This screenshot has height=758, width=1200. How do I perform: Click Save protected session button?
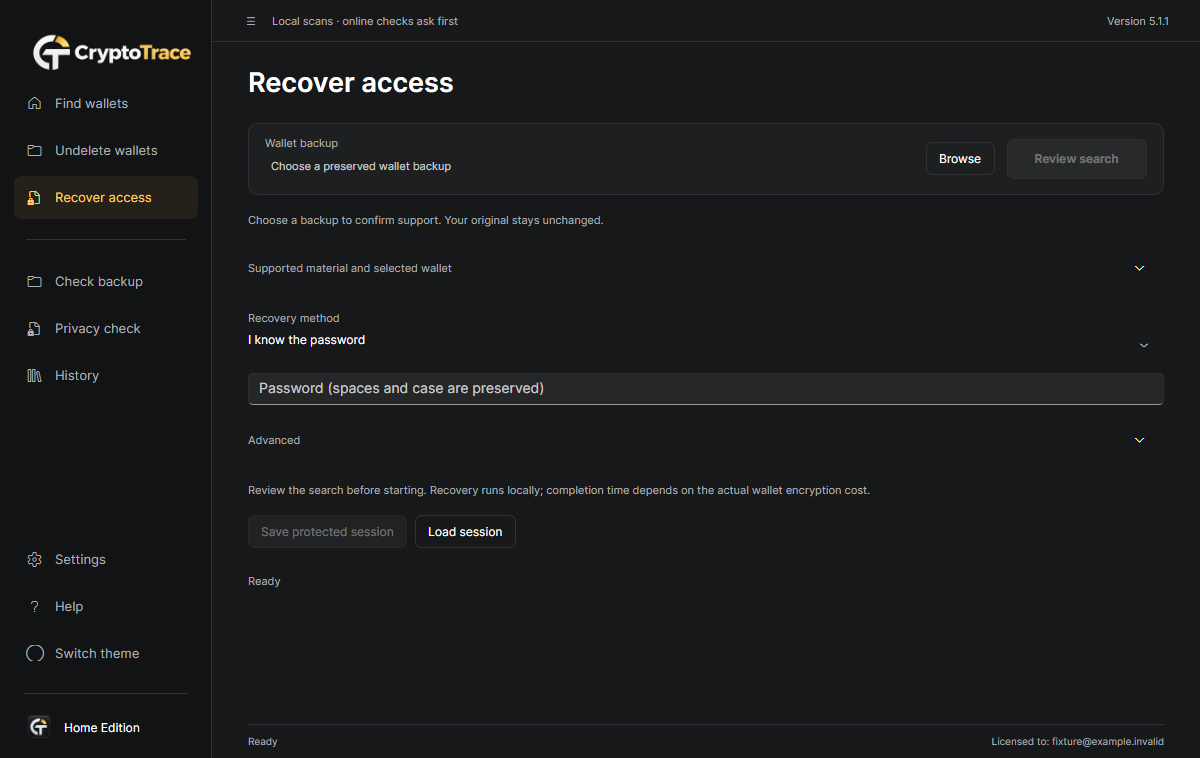coord(327,532)
